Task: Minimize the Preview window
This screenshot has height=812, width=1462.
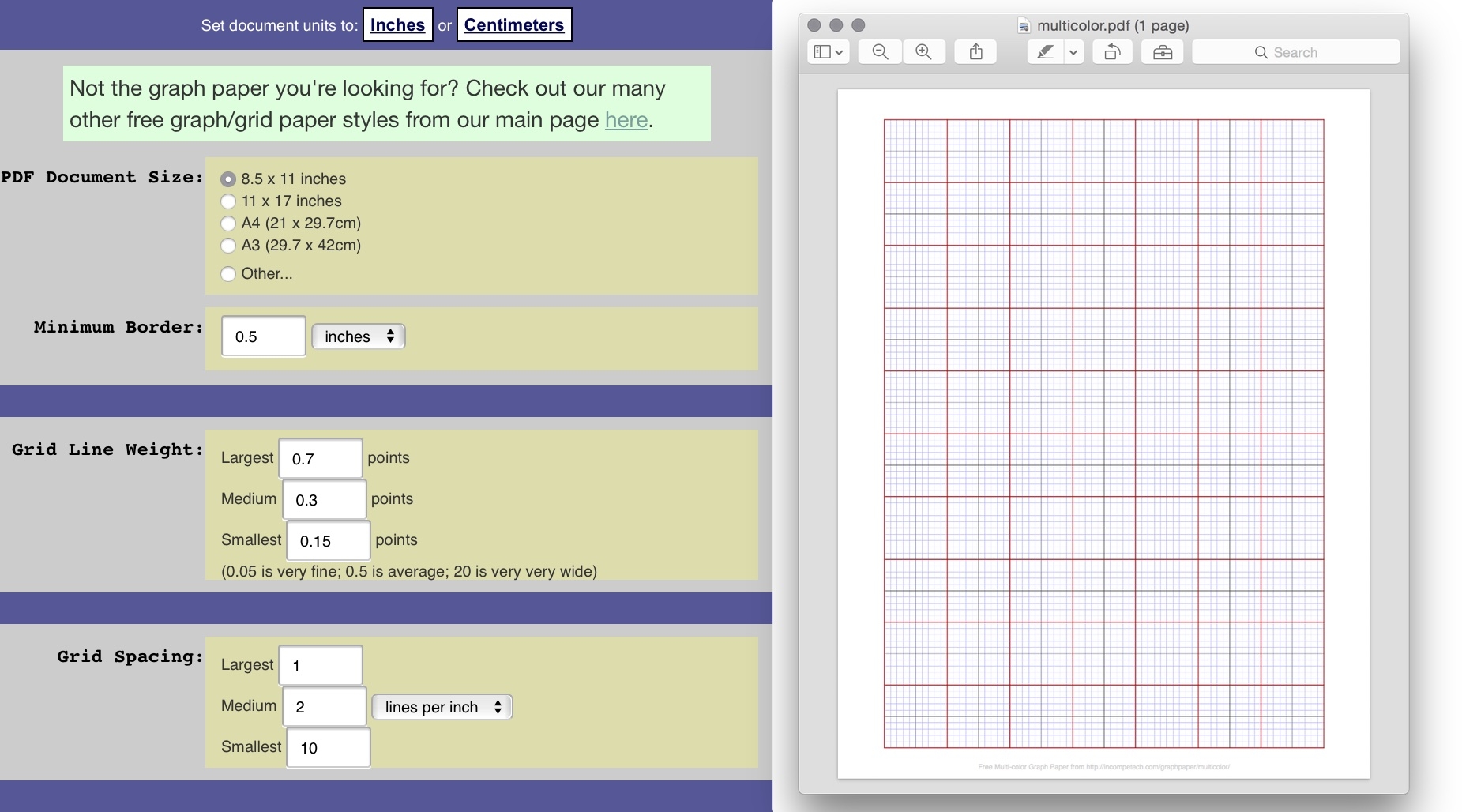Action: click(836, 25)
